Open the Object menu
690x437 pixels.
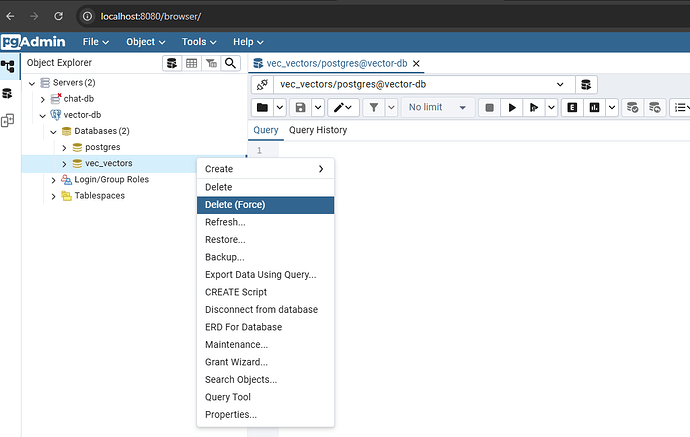[145, 42]
